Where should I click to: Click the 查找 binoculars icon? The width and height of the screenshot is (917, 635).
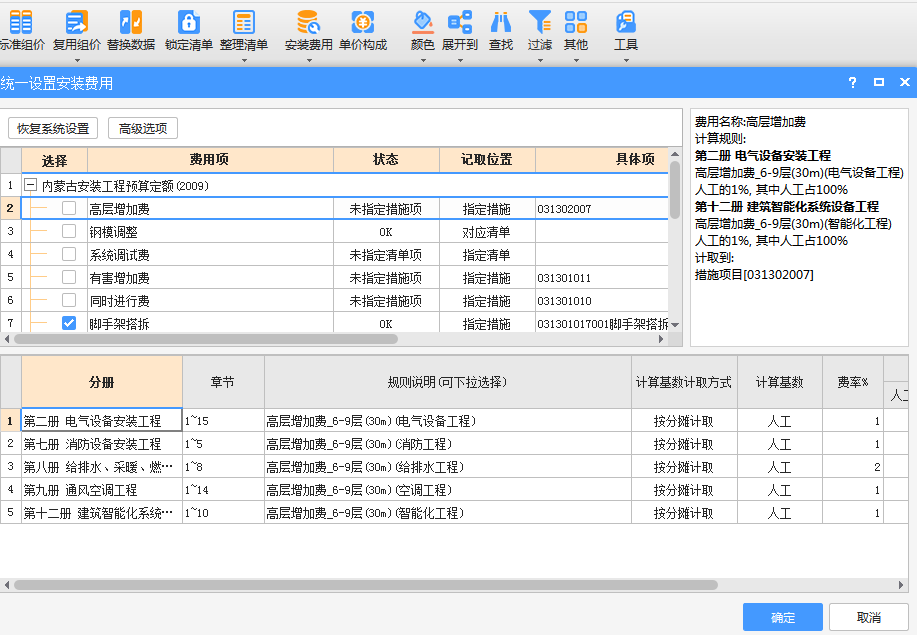pyautogui.click(x=501, y=22)
